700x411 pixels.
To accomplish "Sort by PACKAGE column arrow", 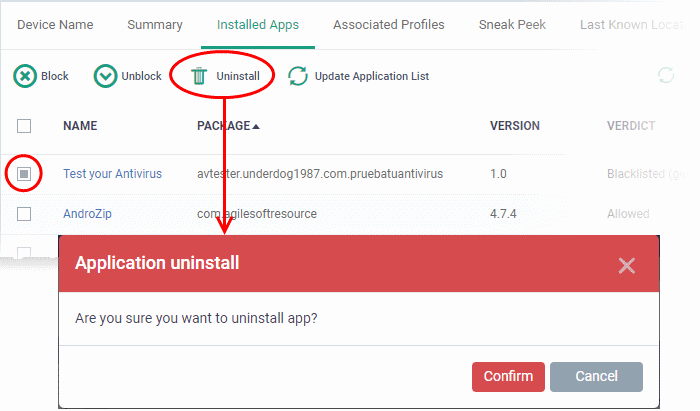I will click(x=256, y=127).
